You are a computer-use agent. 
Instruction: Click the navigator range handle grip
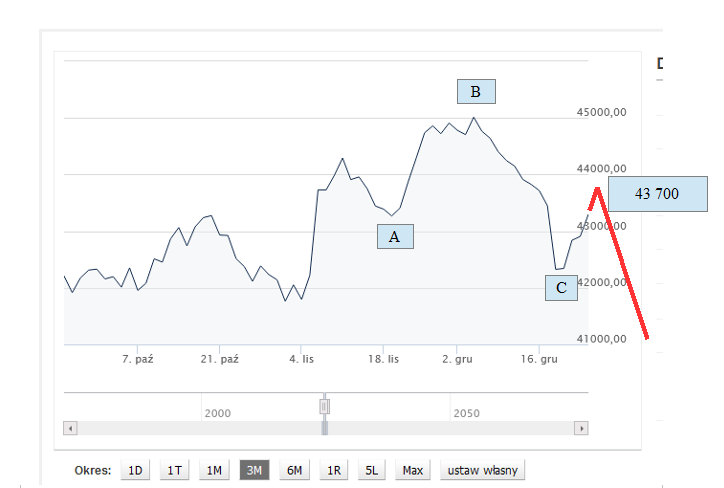pyautogui.click(x=324, y=406)
